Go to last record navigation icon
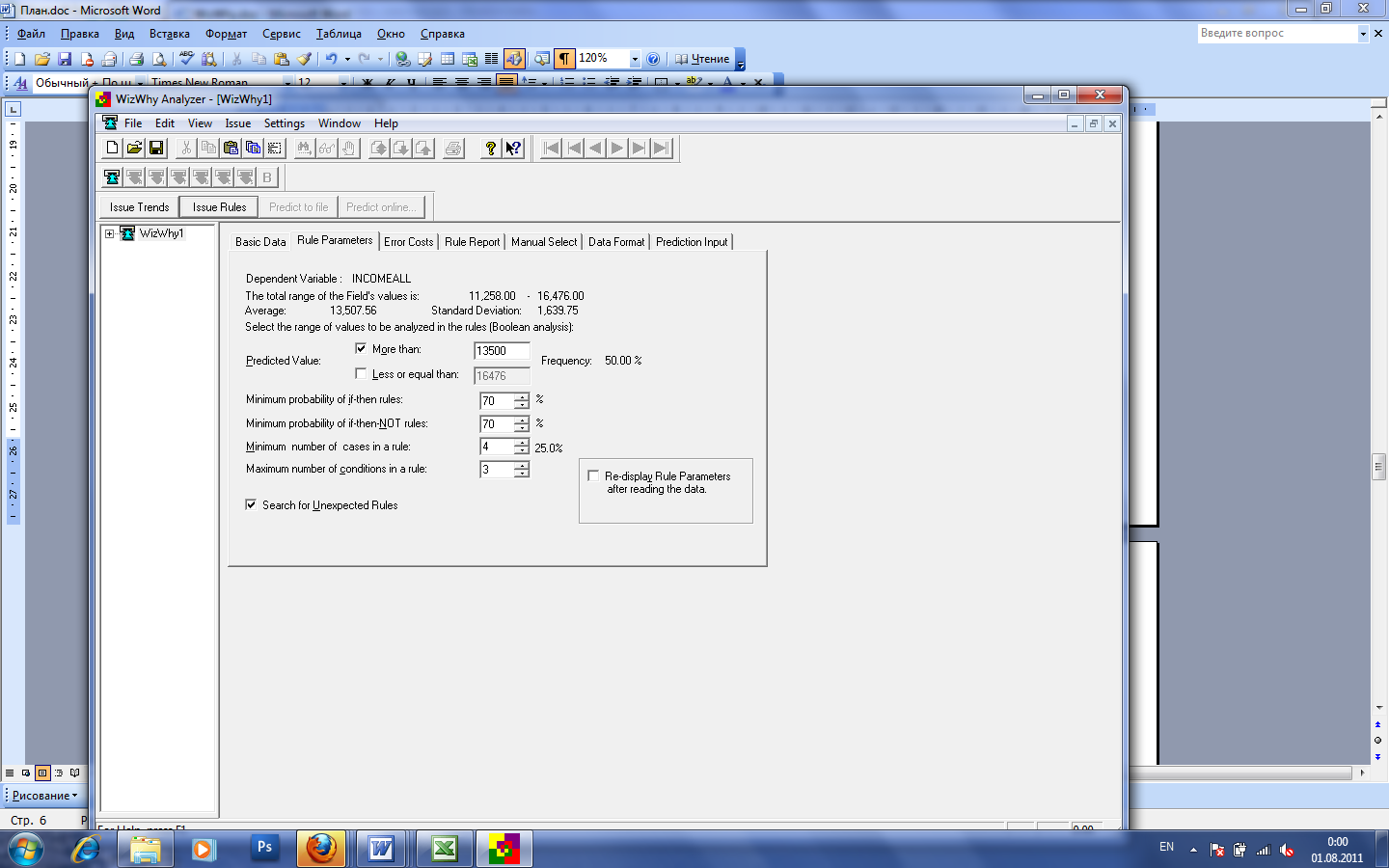This screenshot has width=1389, height=868. 662,148
